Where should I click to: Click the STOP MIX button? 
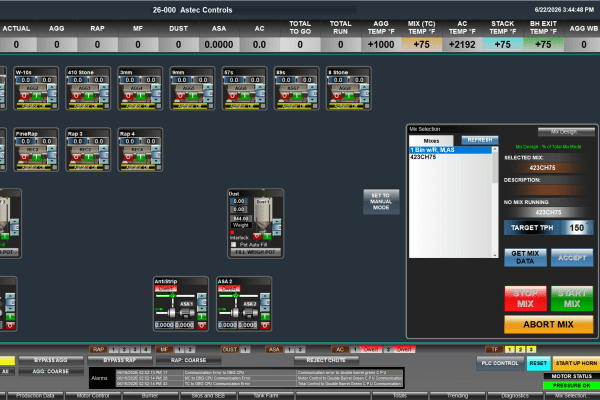tap(525, 298)
